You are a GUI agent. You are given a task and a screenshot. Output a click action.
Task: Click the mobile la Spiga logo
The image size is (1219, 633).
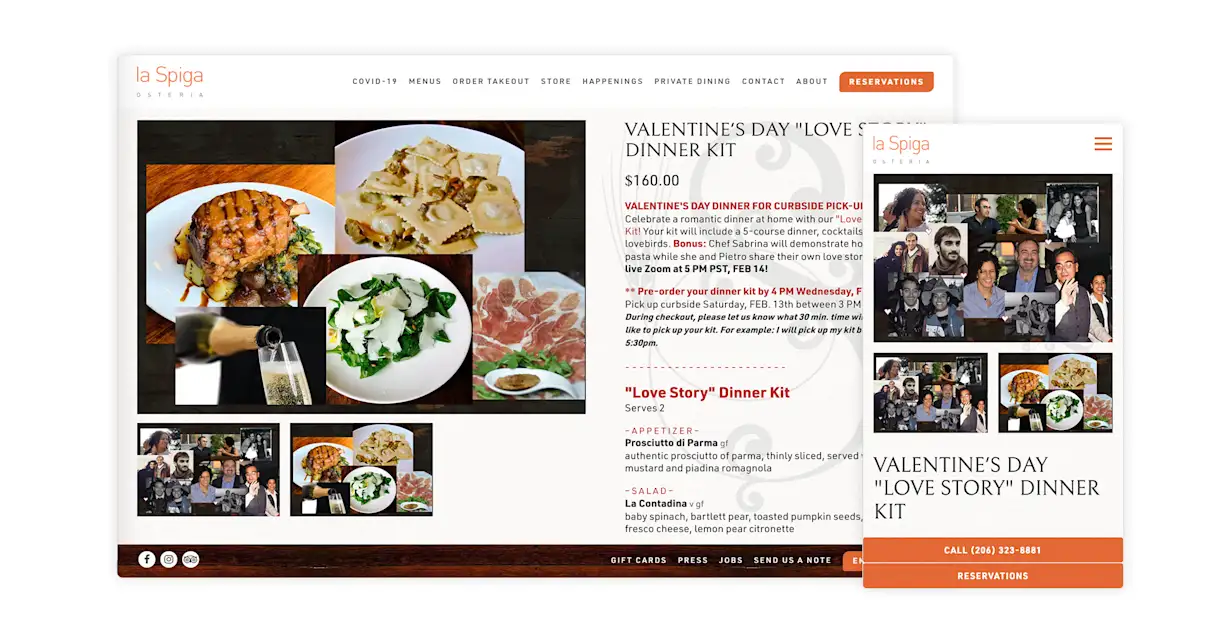(x=901, y=148)
